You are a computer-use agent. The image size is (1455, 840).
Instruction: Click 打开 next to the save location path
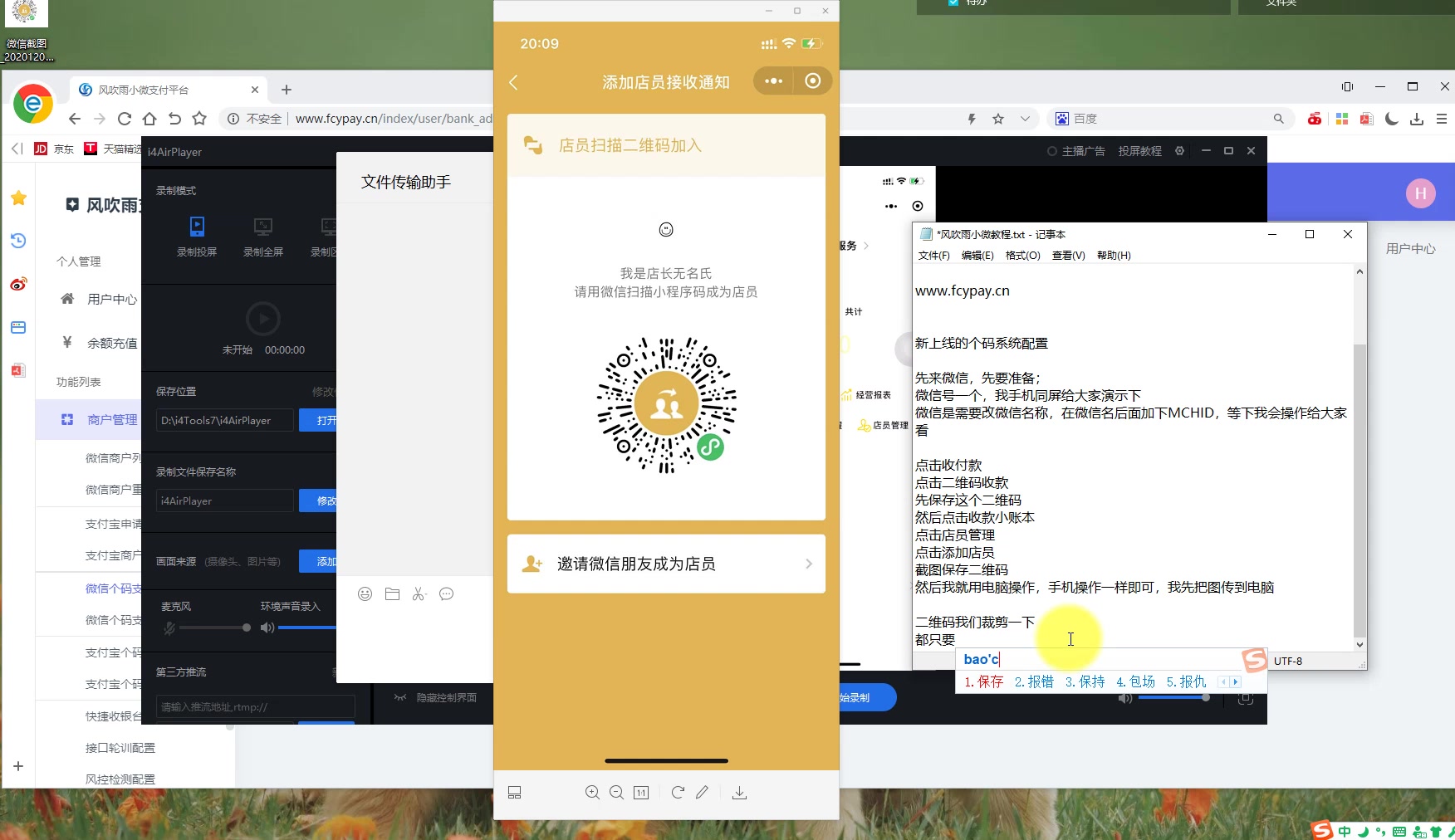pos(324,420)
